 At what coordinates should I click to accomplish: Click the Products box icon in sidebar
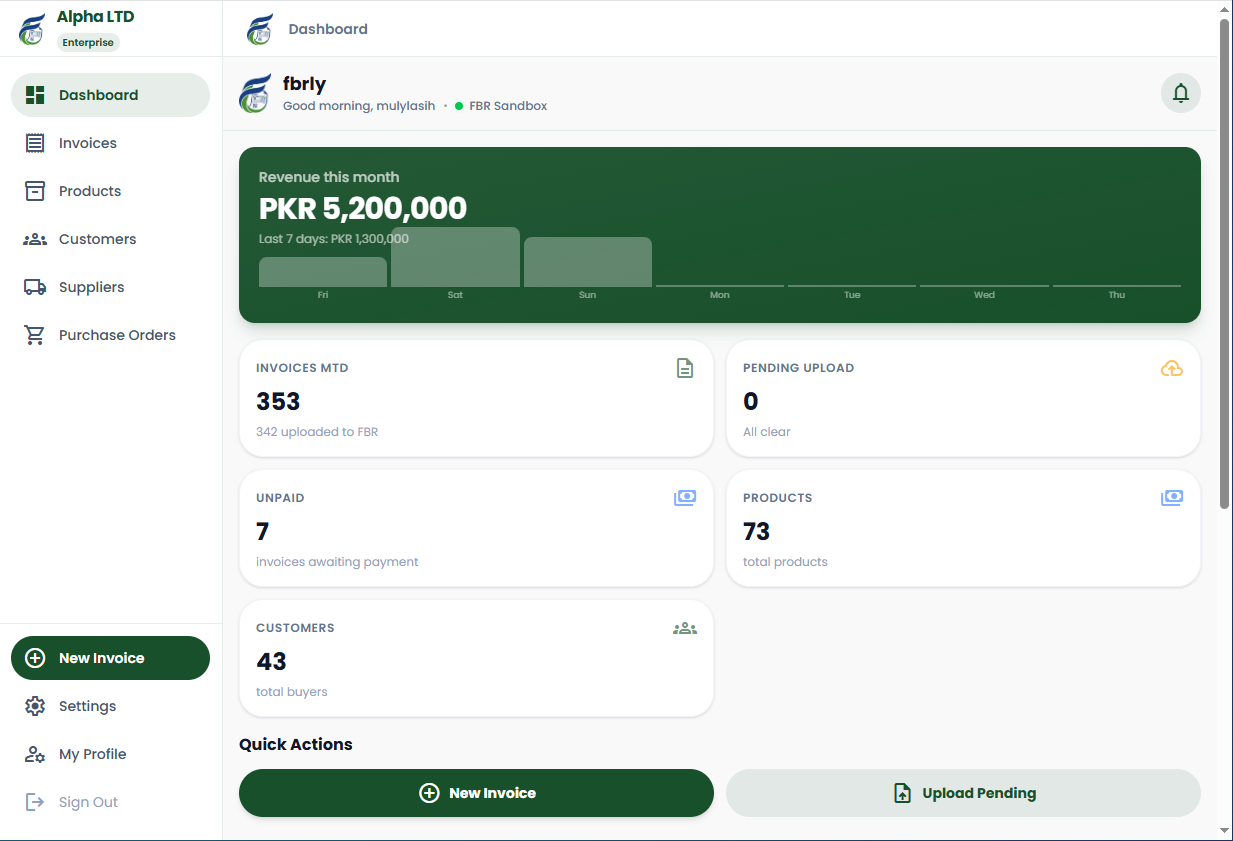35,190
